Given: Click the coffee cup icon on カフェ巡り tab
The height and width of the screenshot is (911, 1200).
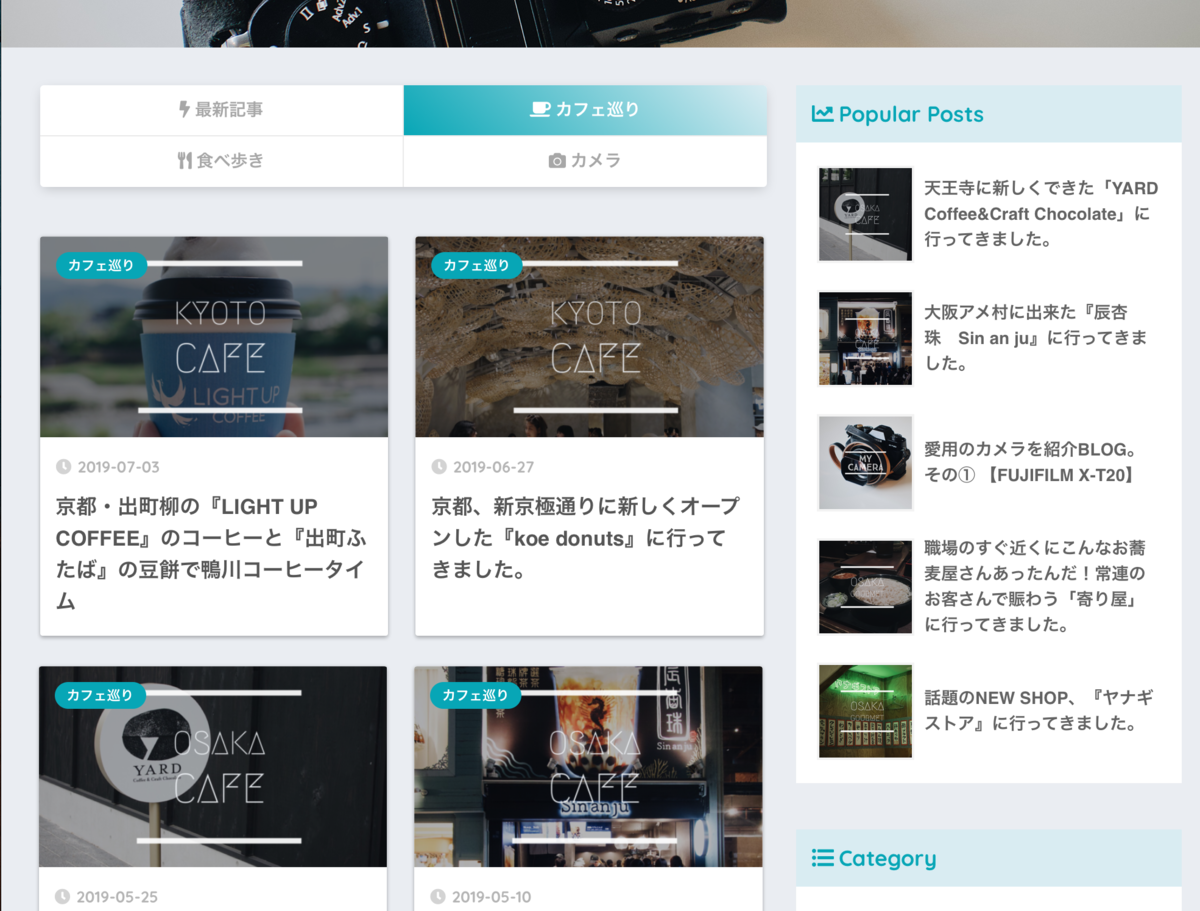Looking at the screenshot, I should pyautogui.click(x=540, y=110).
